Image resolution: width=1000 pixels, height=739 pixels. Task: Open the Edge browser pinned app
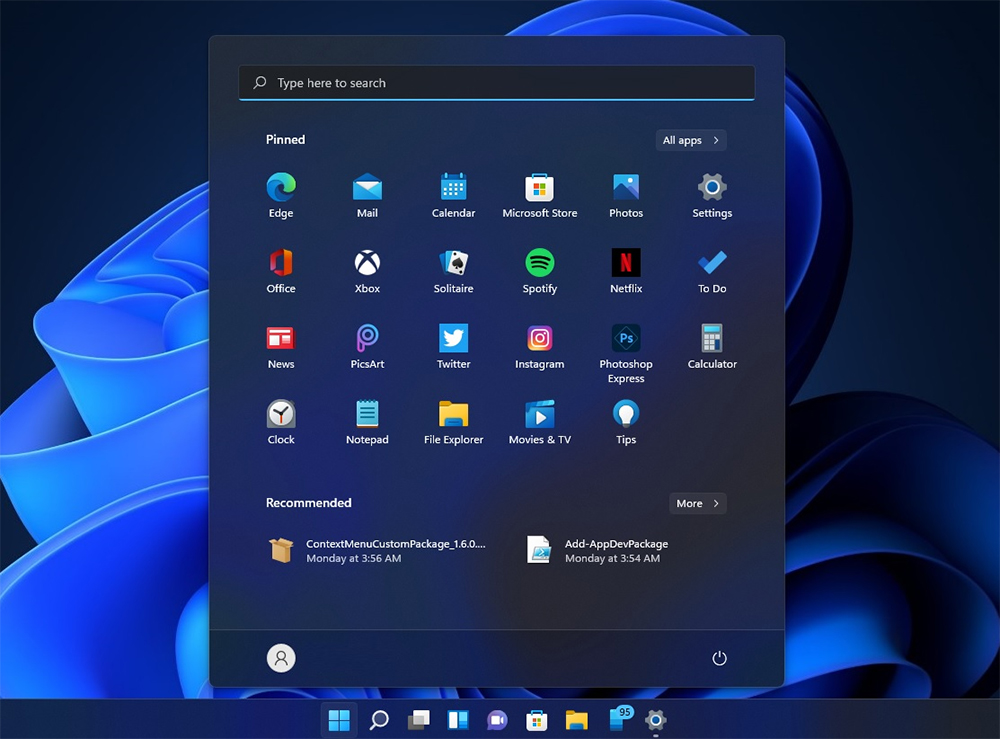click(281, 188)
